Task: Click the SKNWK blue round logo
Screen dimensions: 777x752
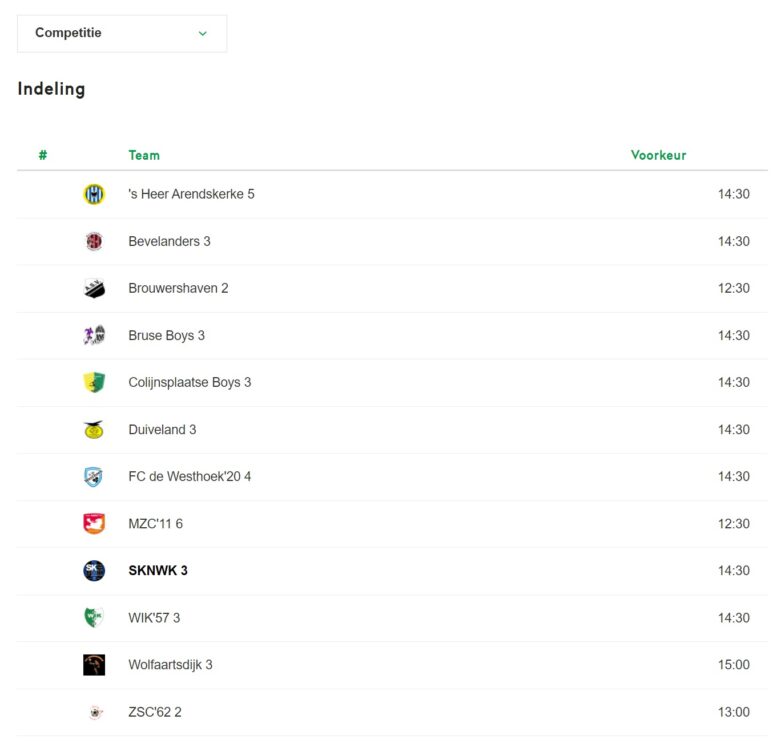Action: 94,571
